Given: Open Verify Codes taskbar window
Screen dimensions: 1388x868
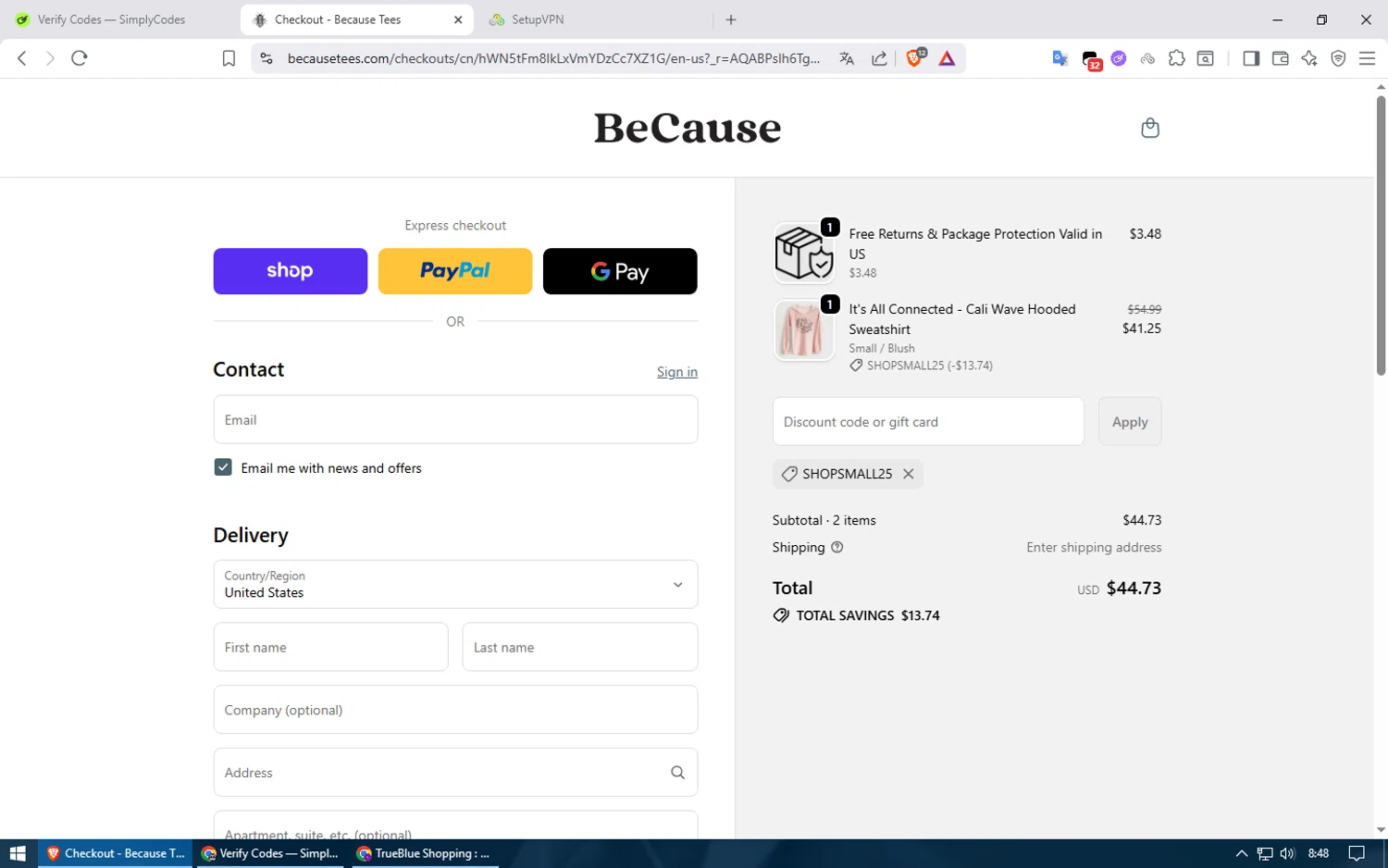Looking at the screenshot, I should click(272, 853).
